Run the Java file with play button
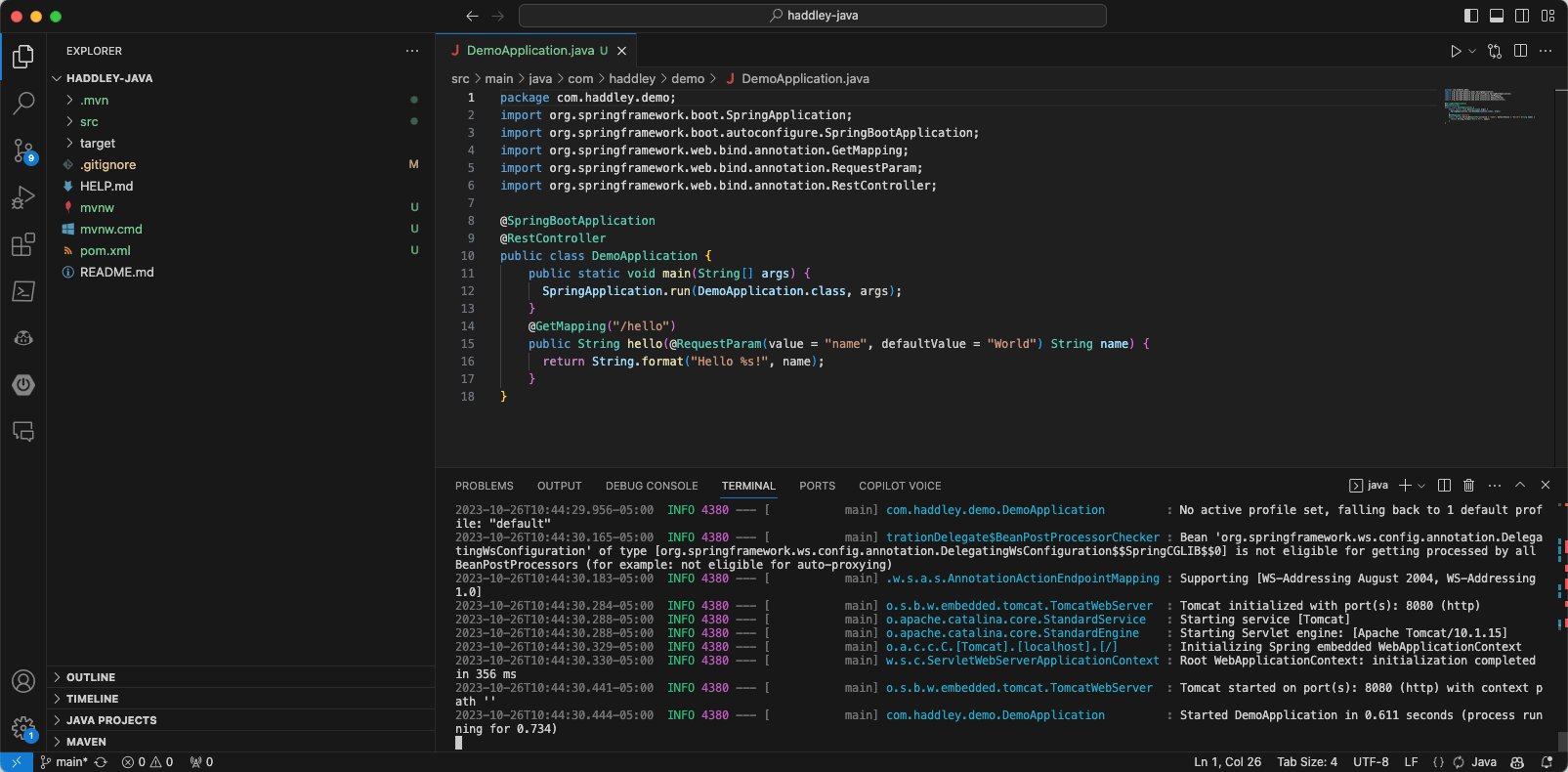The width and height of the screenshot is (1568, 772). click(x=1456, y=51)
